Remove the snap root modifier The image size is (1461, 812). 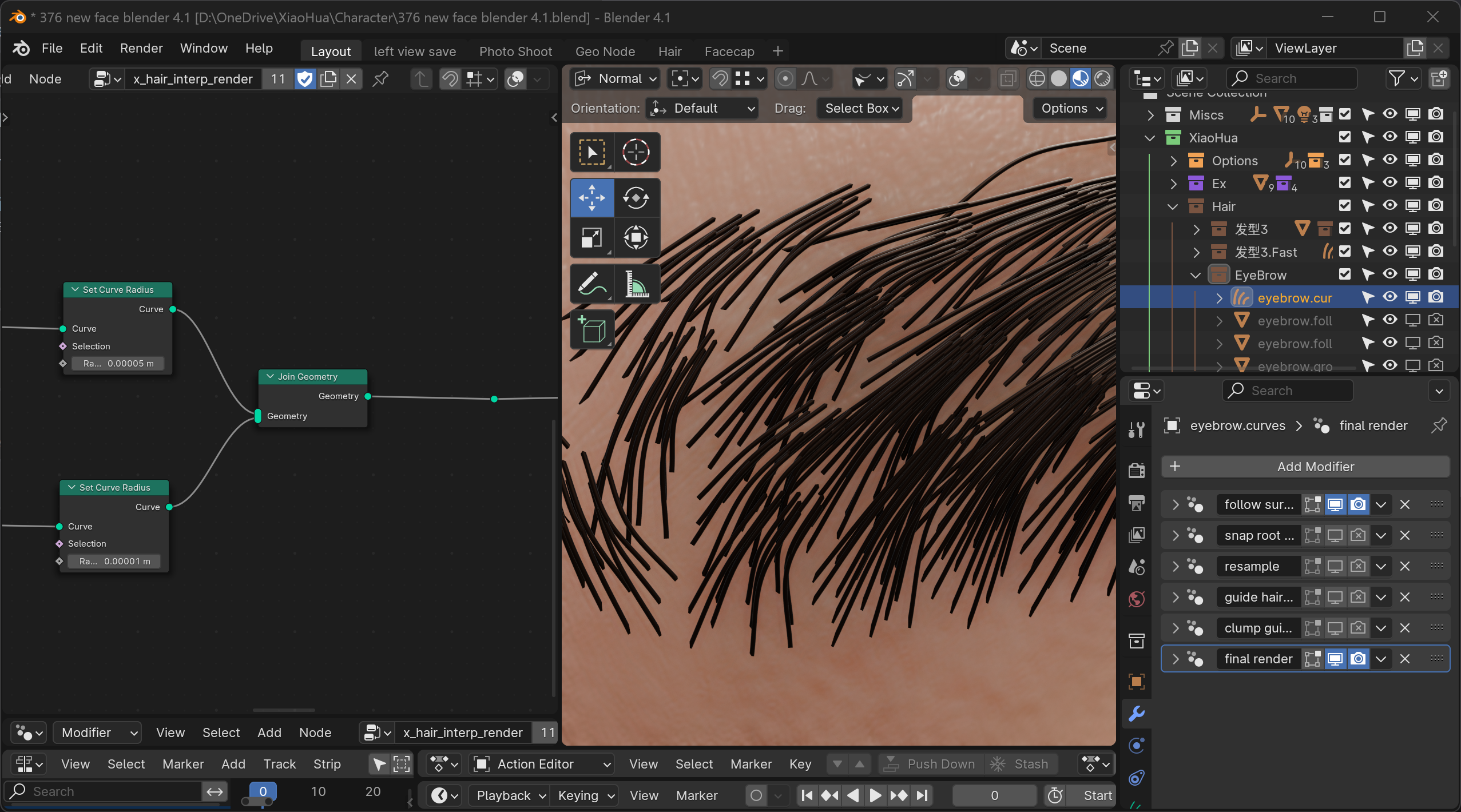[x=1405, y=535]
